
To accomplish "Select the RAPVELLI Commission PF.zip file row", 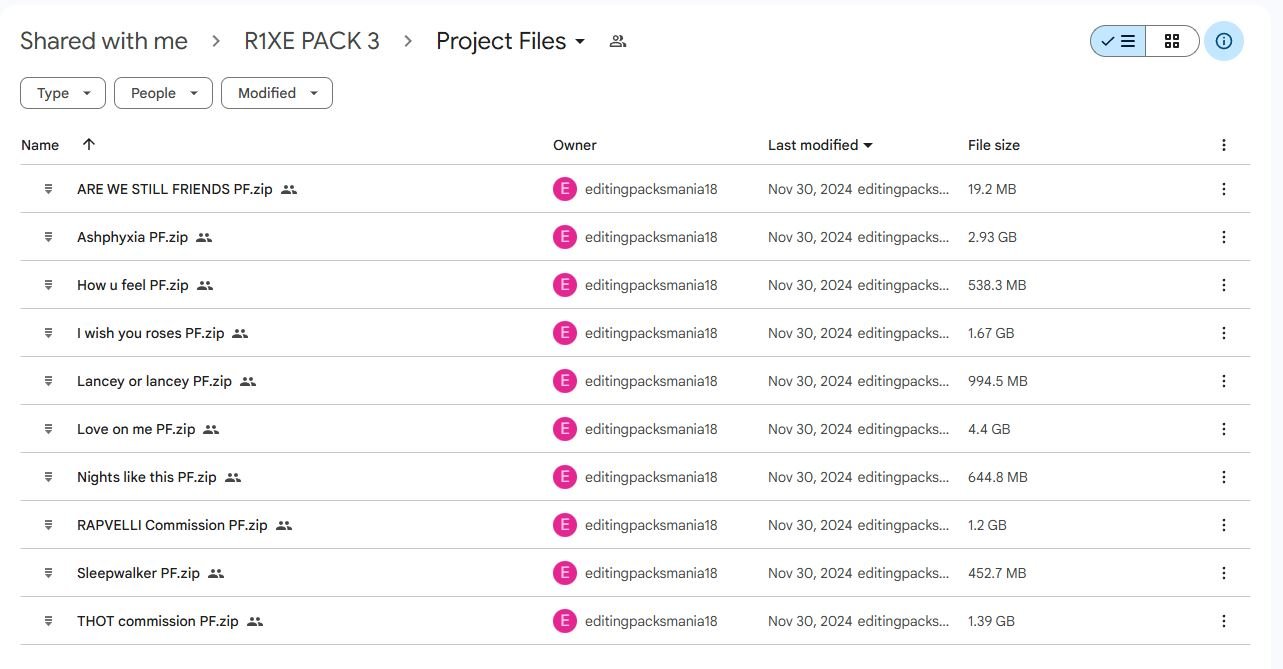I will click(x=635, y=525).
